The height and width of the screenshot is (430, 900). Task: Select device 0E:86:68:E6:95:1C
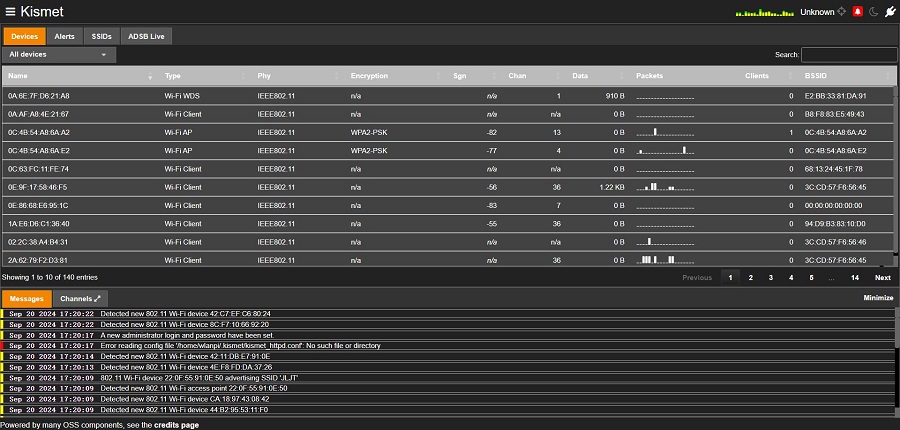(x=448, y=206)
